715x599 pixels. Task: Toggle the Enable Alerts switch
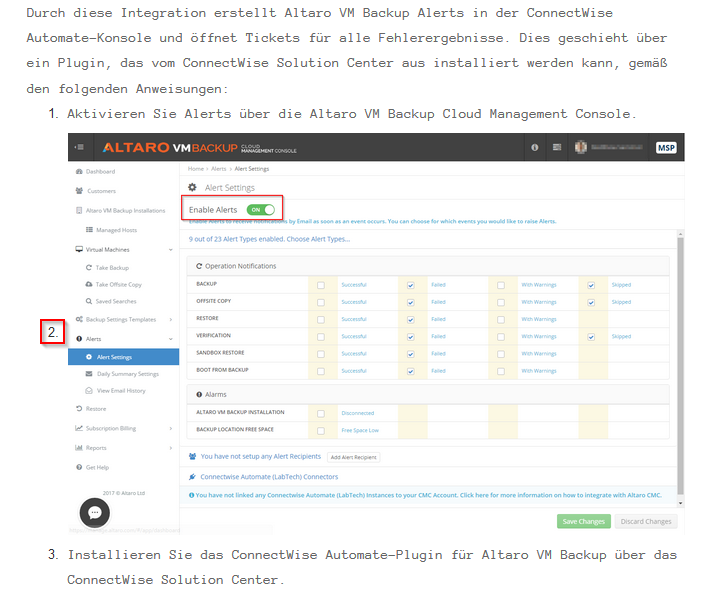pyautogui.click(x=261, y=210)
